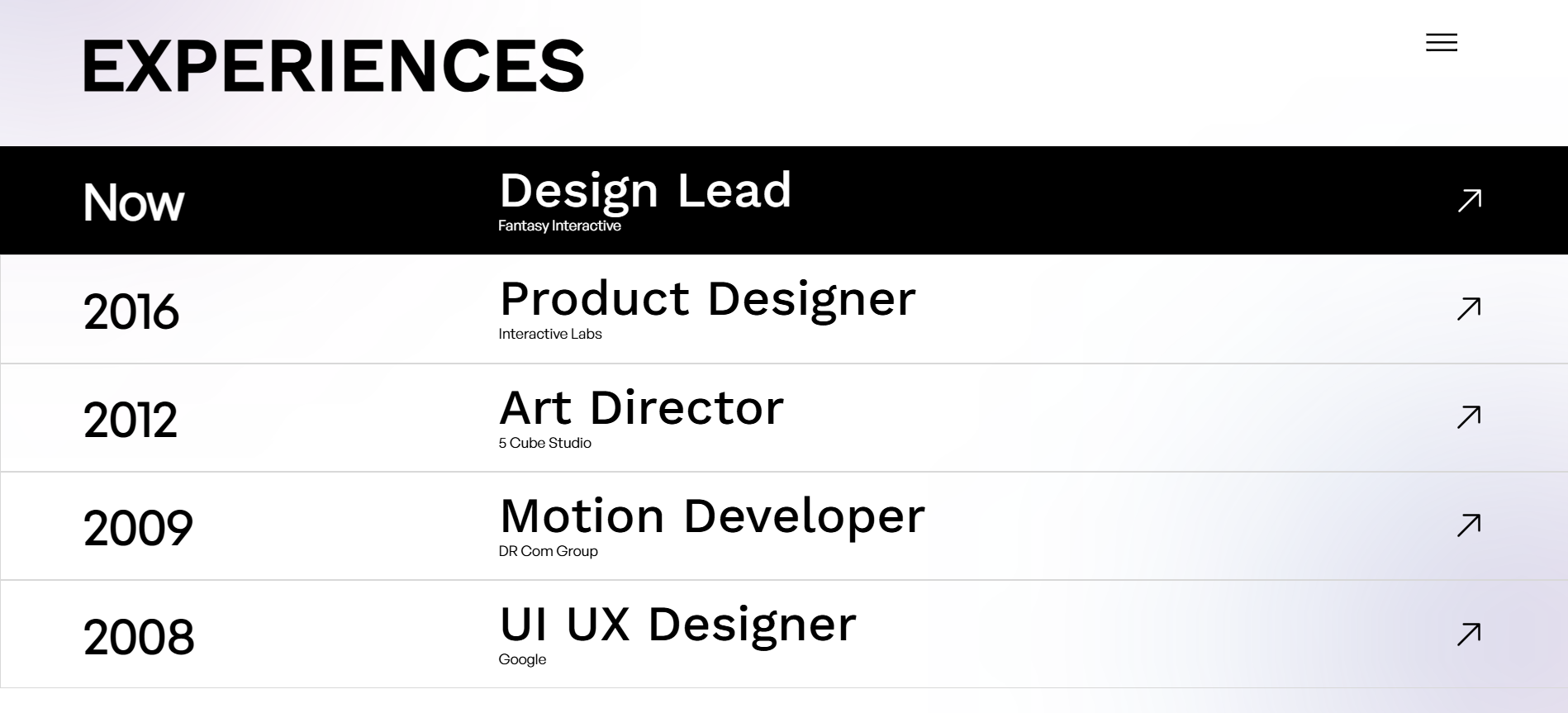The height and width of the screenshot is (713, 1568).
Task: Select the Motion Developer title
Action: 712,516
